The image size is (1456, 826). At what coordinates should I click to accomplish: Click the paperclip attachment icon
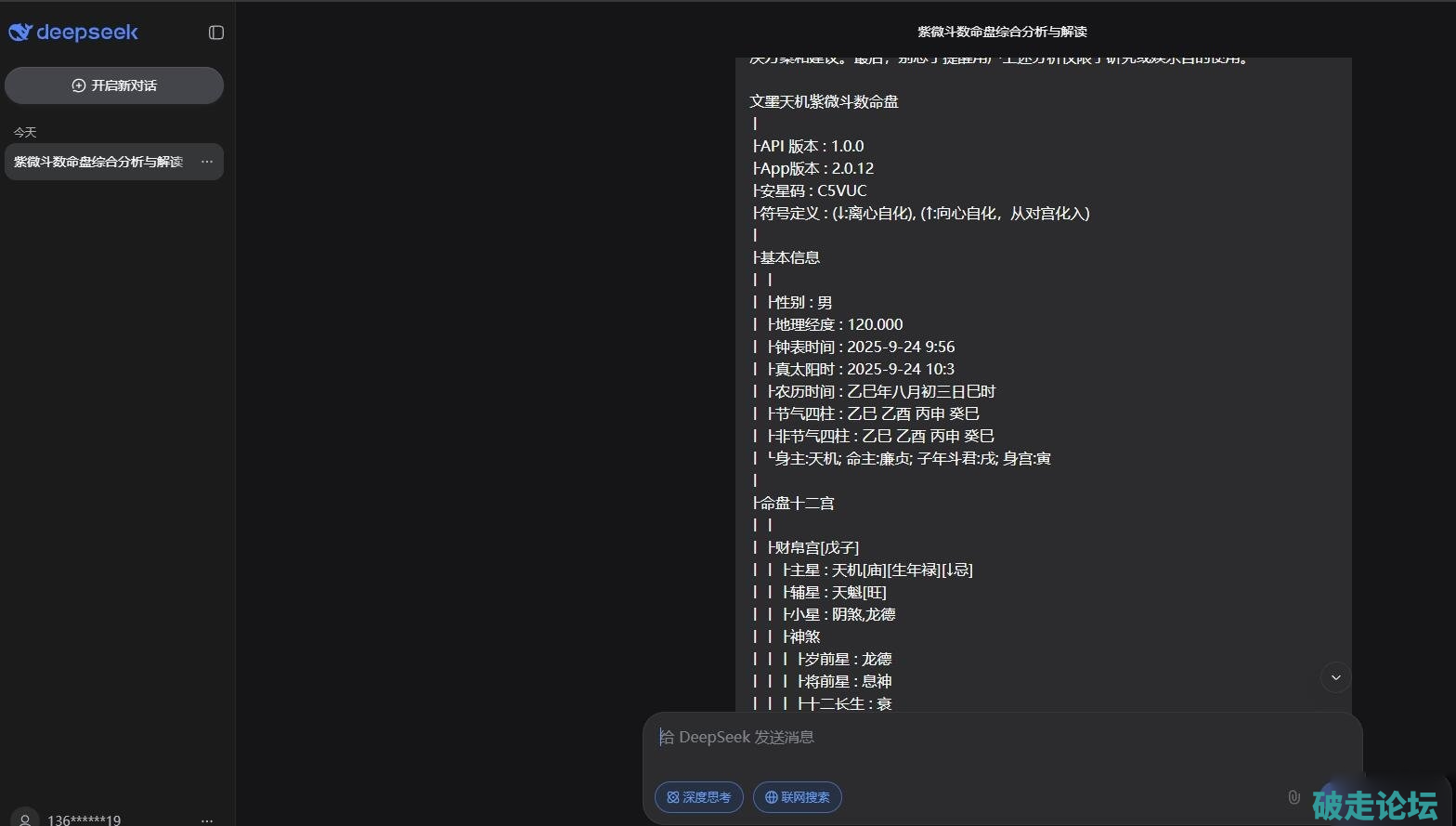click(1293, 797)
